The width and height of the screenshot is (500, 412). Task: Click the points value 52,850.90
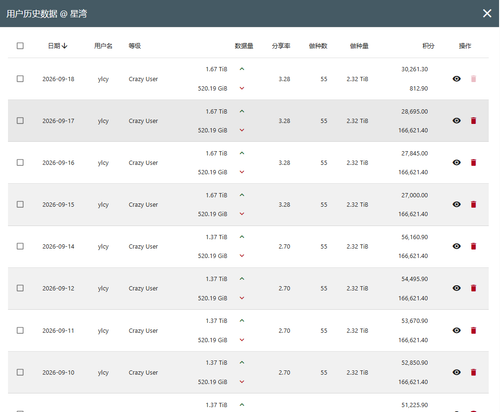pyautogui.click(x=415, y=362)
